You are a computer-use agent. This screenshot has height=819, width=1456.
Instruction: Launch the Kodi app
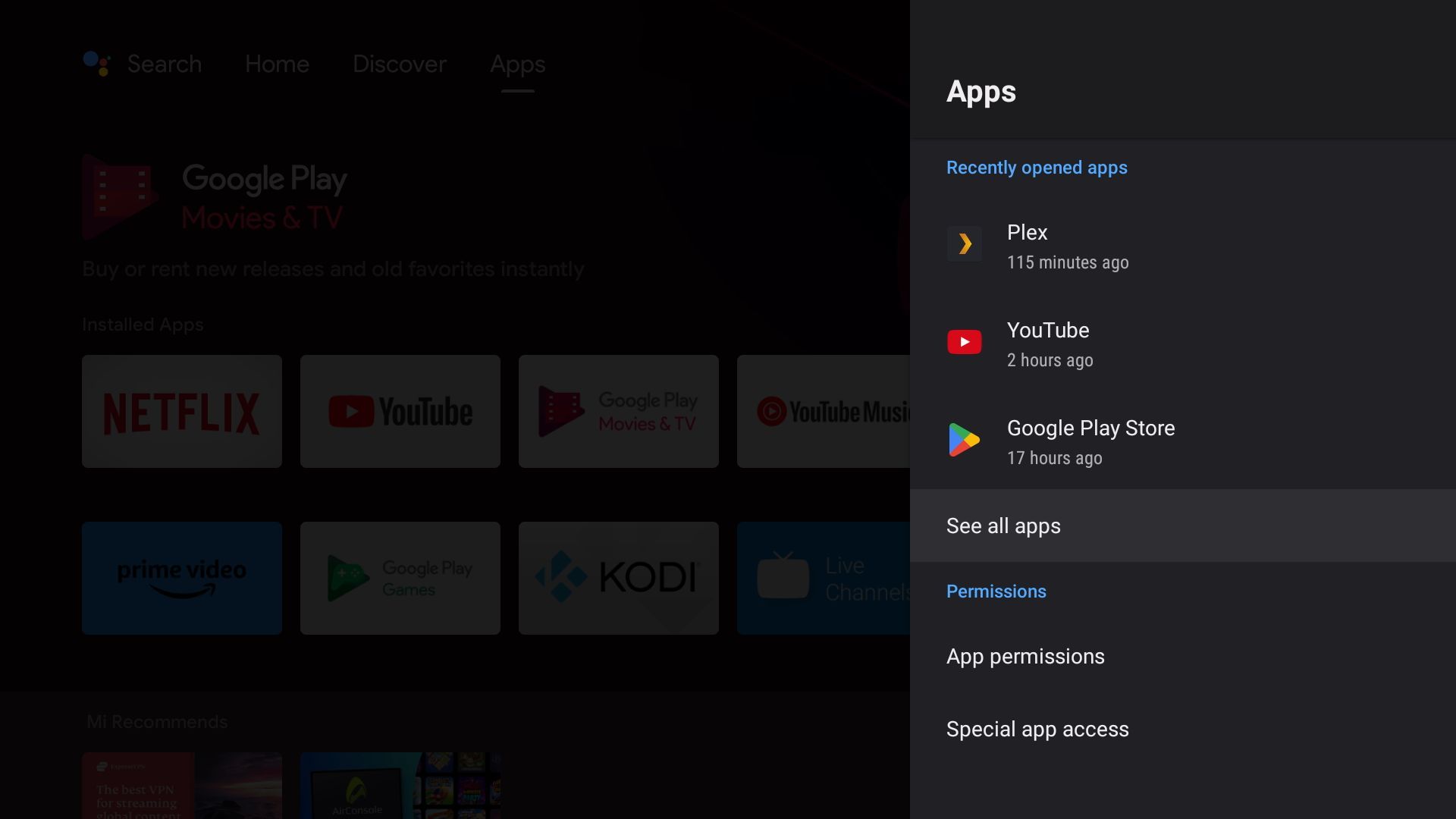pos(618,577)
